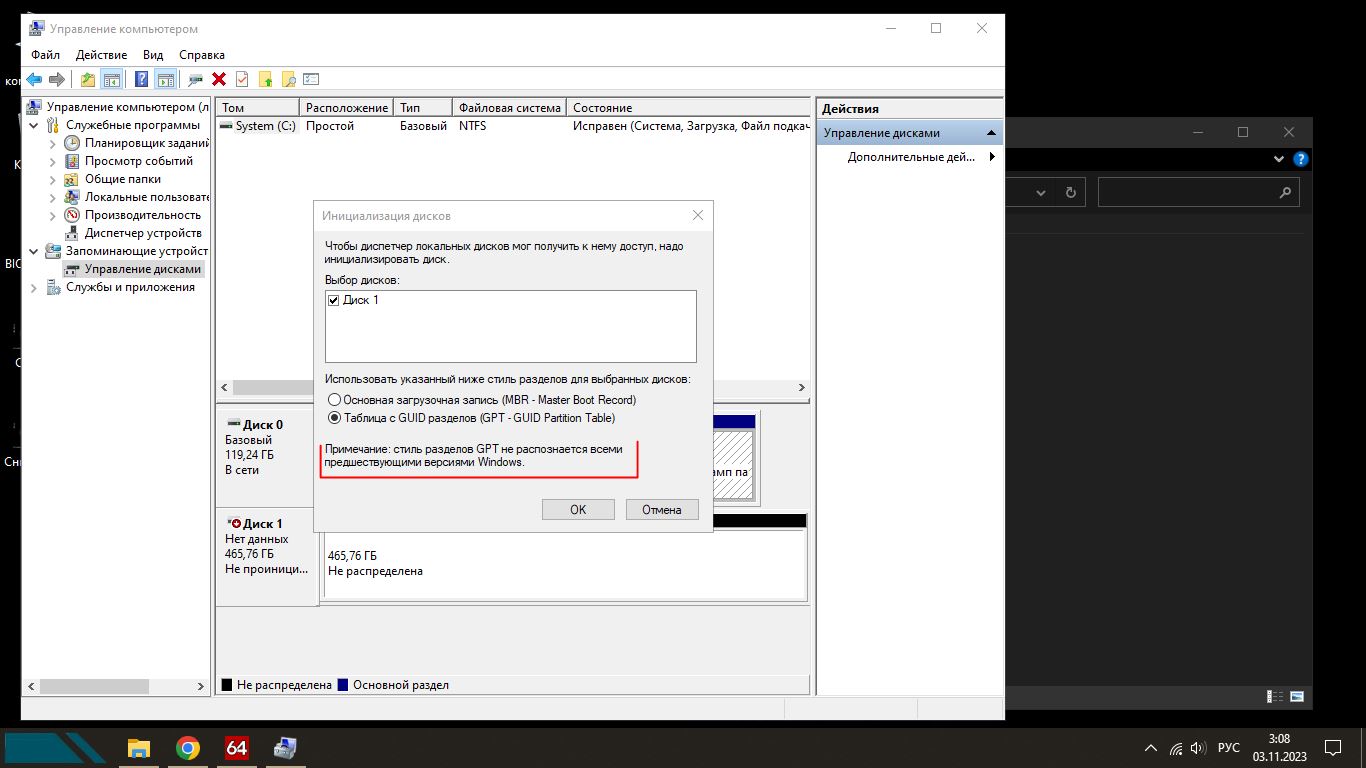Open the volume tray icon
Viewport: 1366px width, 768px height.
[1198, 748]
